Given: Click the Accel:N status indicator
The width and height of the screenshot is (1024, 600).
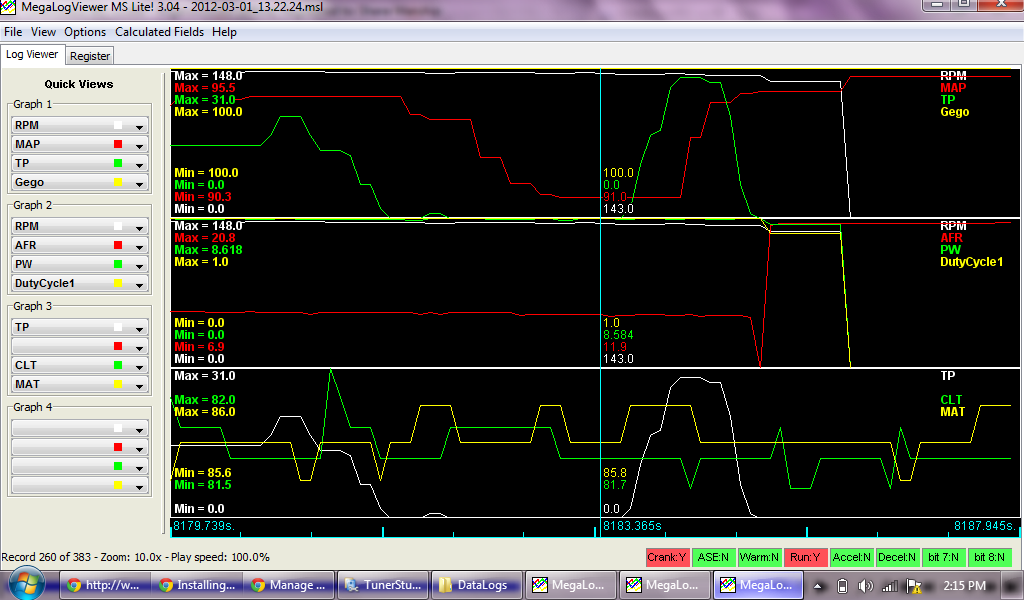Looking at the screenshot, I should [851, 557].
